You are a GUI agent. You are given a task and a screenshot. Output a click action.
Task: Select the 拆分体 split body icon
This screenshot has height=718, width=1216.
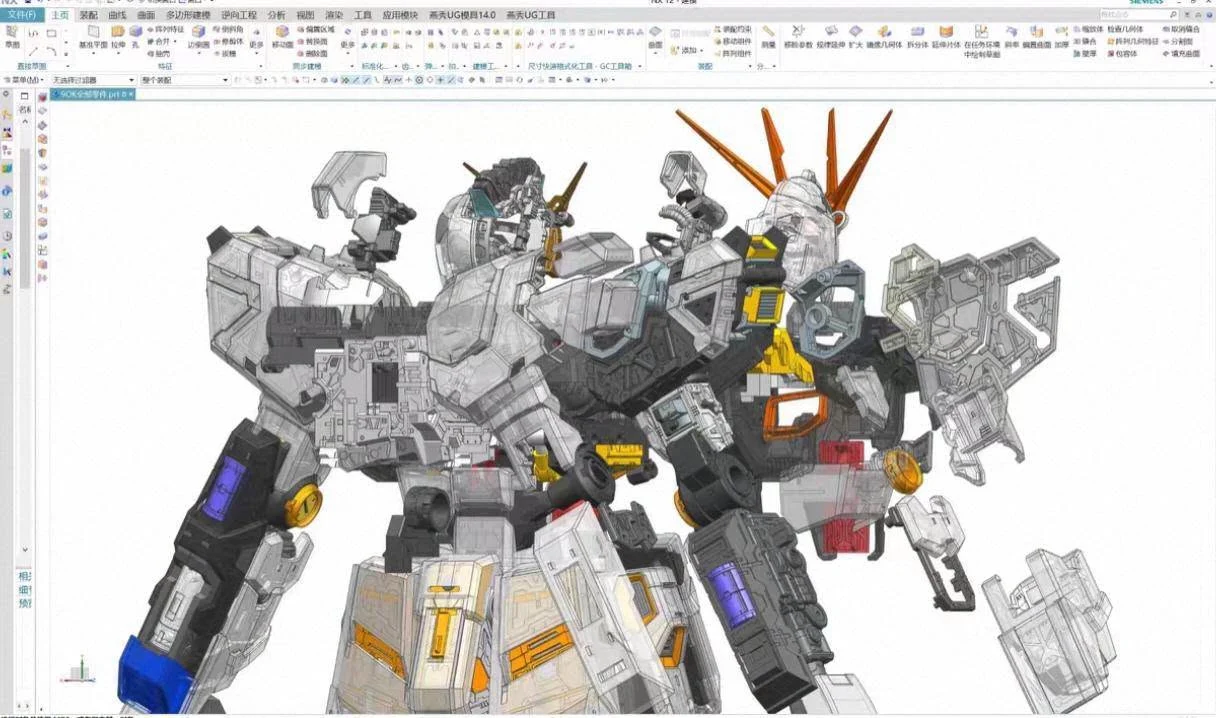pos(917,36)
